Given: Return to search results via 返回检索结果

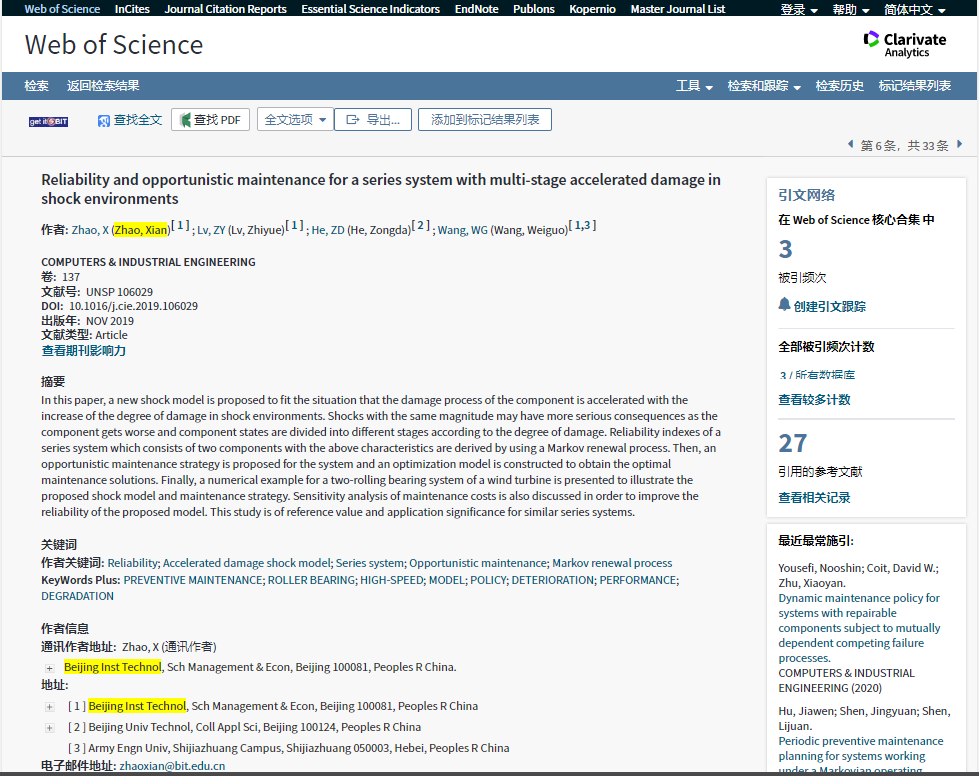Looking at the screenshot, I should point(103,86).
